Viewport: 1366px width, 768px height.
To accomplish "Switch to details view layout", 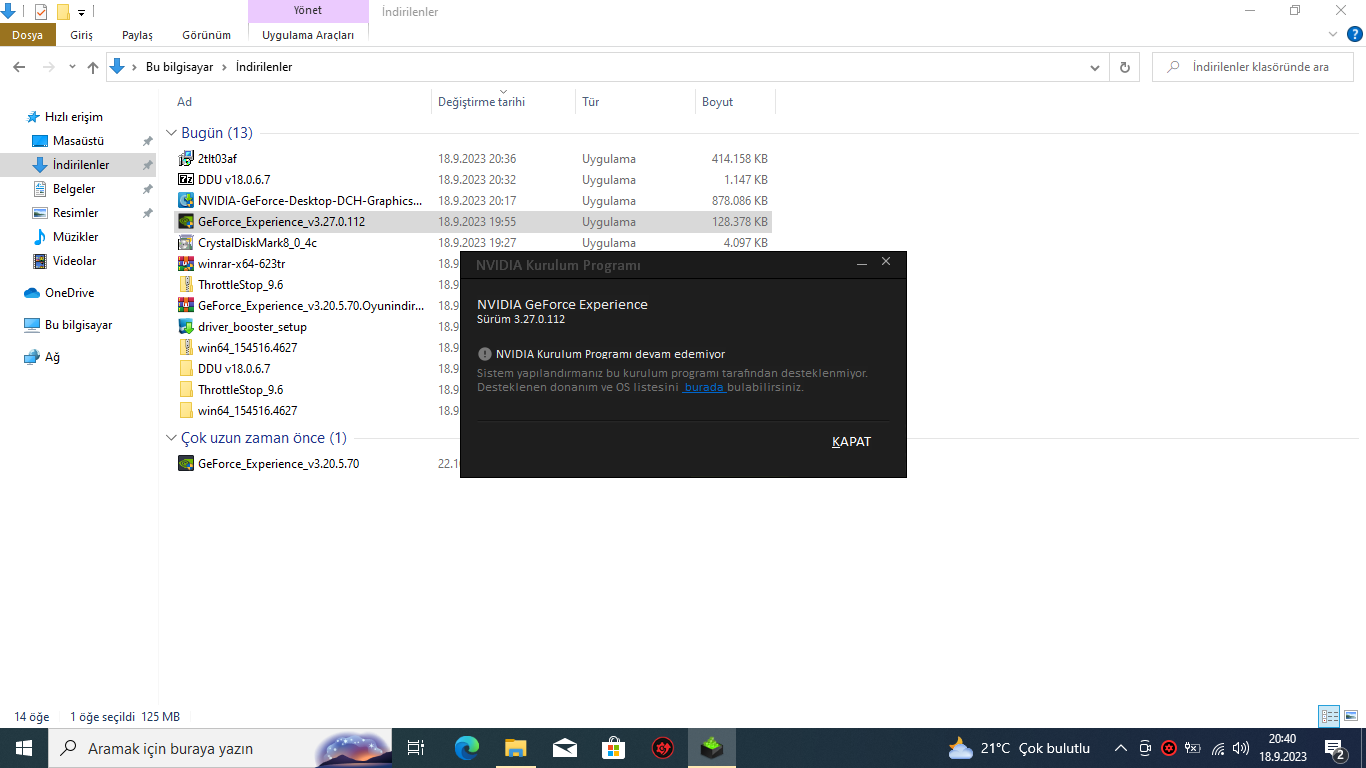I will (x=1329, y=716).
